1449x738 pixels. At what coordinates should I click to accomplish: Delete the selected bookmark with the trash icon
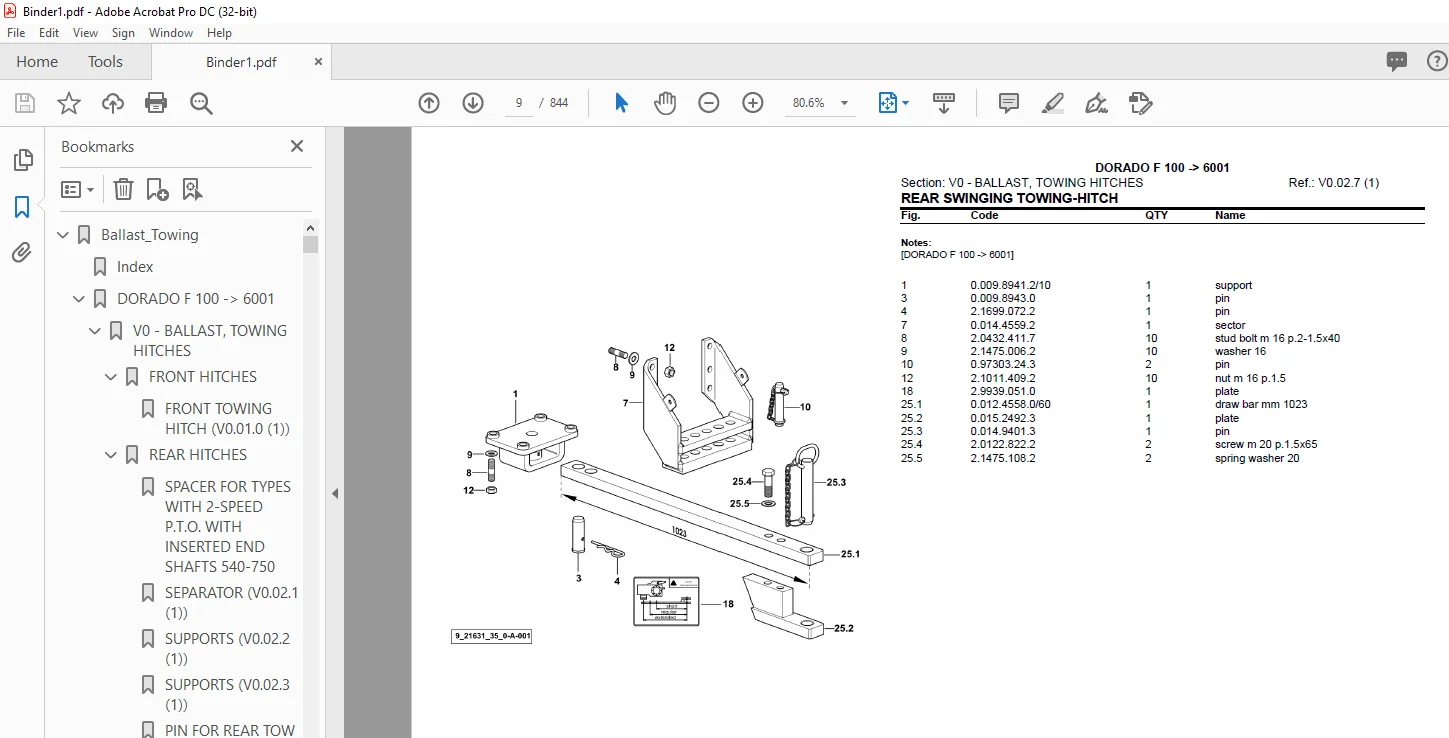click(123, 189)
